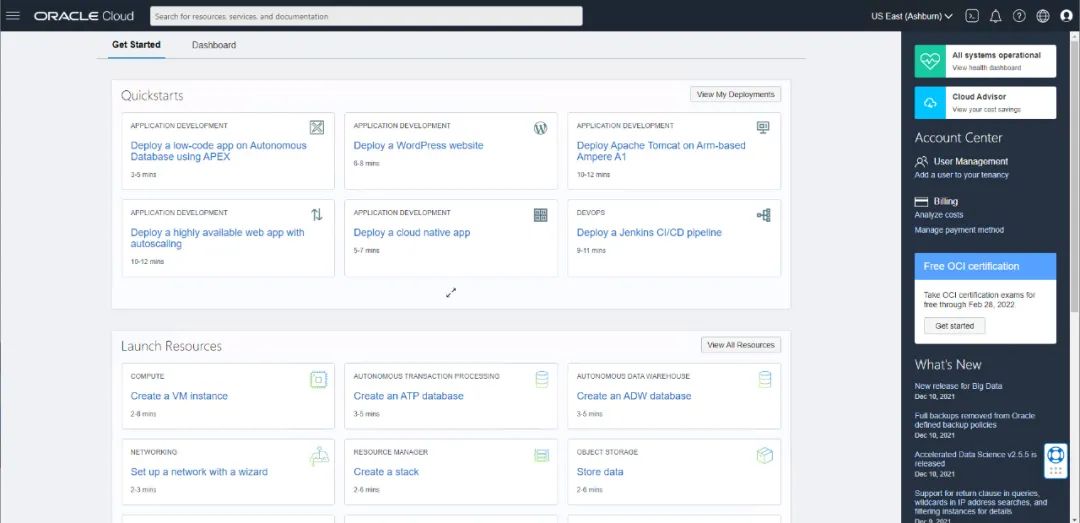Click the Manage payment method link
The width and height of the screenshot is (1080, 523).
click(959, 230)
